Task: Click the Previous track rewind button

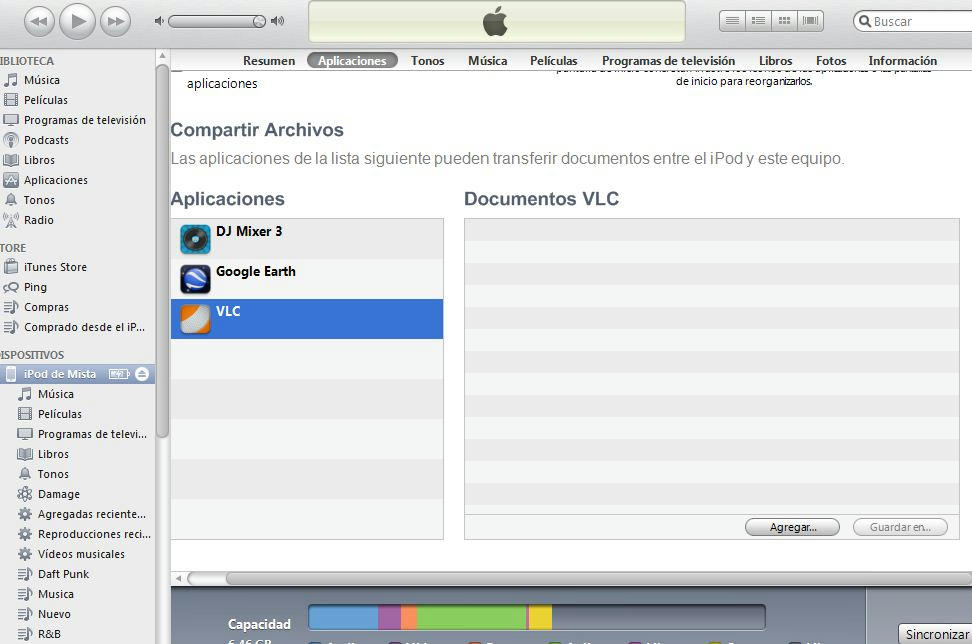Action: (38, 22)
